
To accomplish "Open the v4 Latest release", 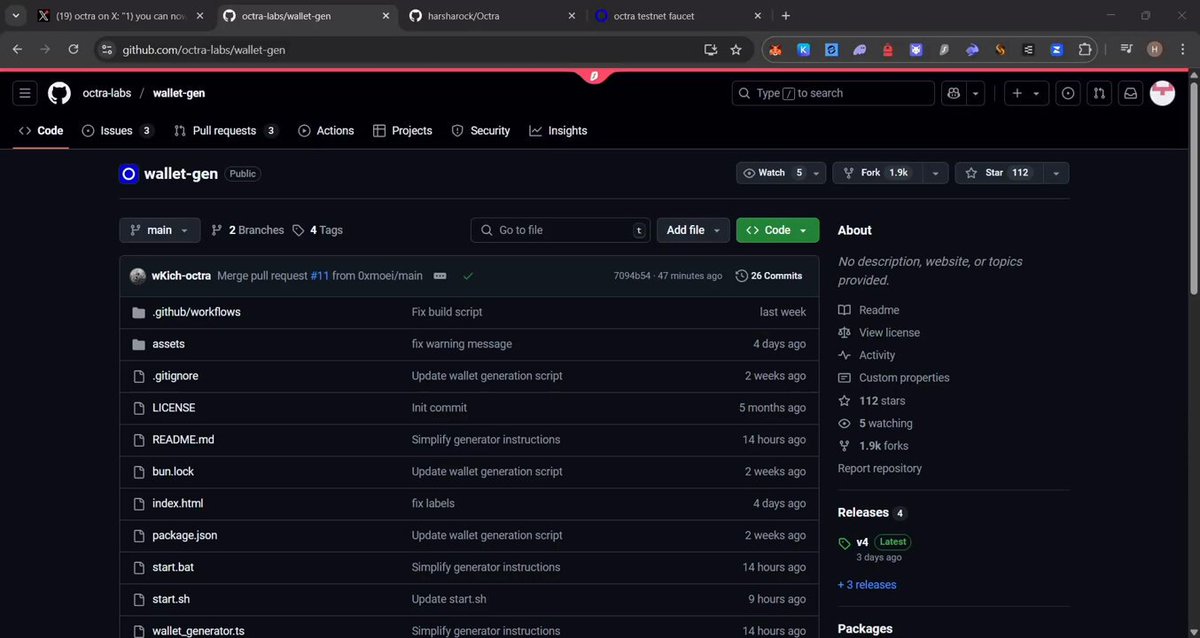I will coord(875,543).
